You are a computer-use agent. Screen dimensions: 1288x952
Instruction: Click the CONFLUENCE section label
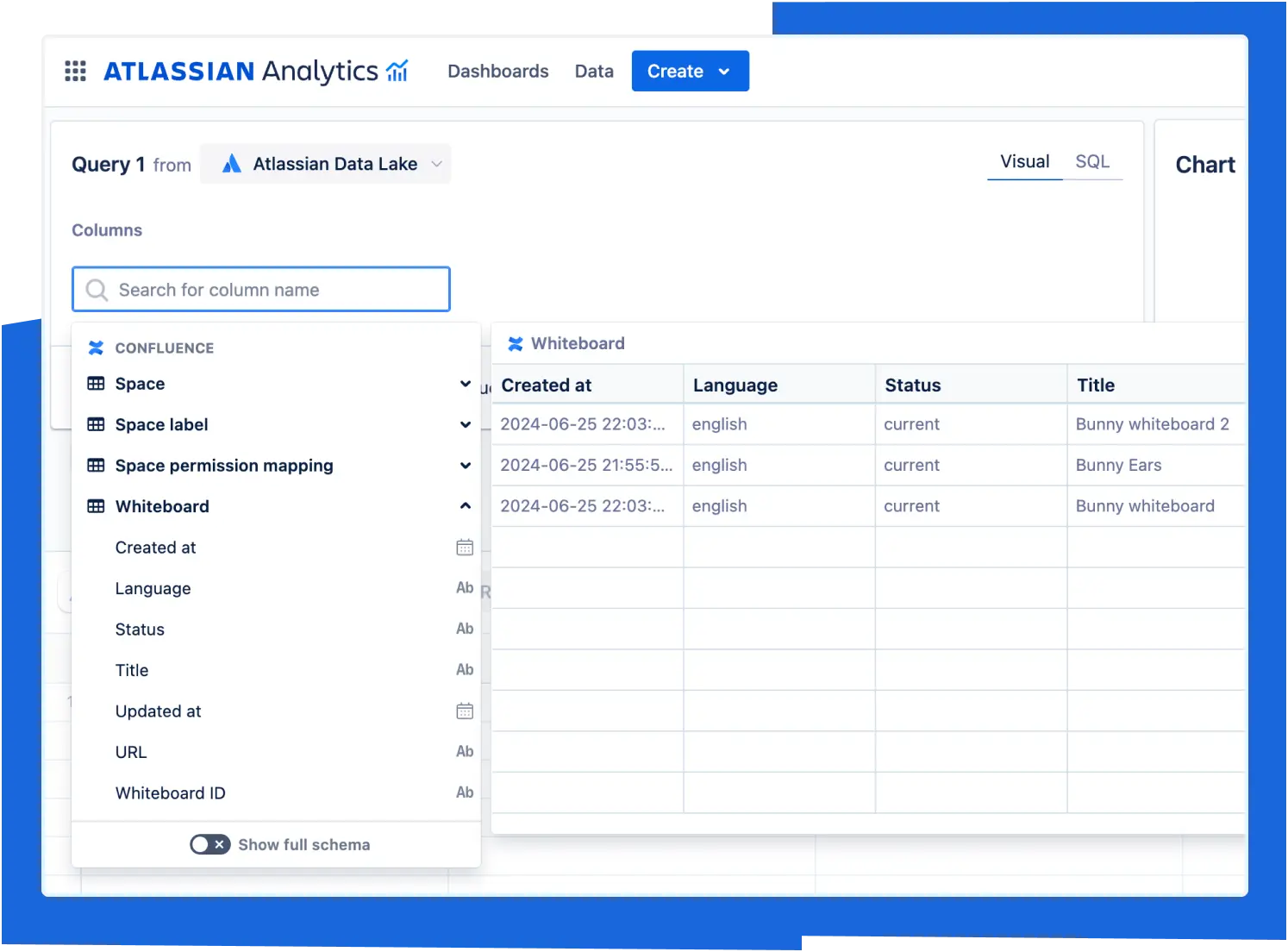click(165, 348)
